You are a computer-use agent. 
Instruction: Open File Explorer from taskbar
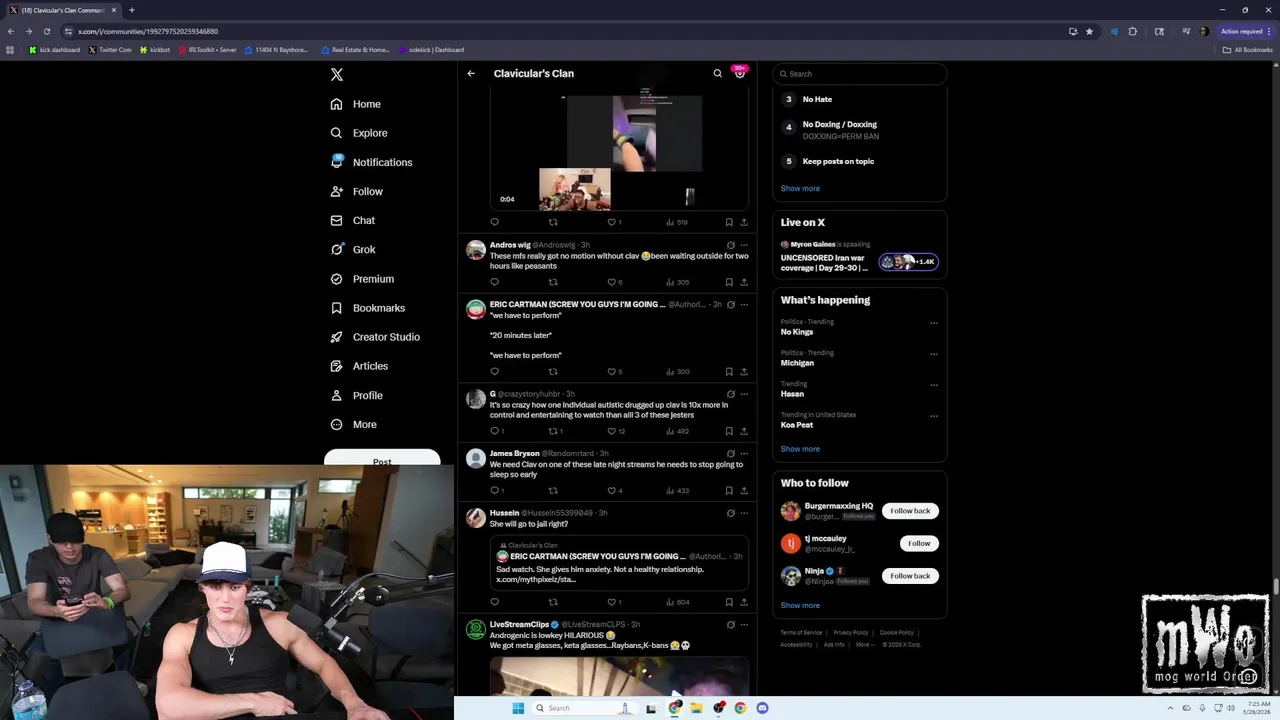[x=696, y=708]
